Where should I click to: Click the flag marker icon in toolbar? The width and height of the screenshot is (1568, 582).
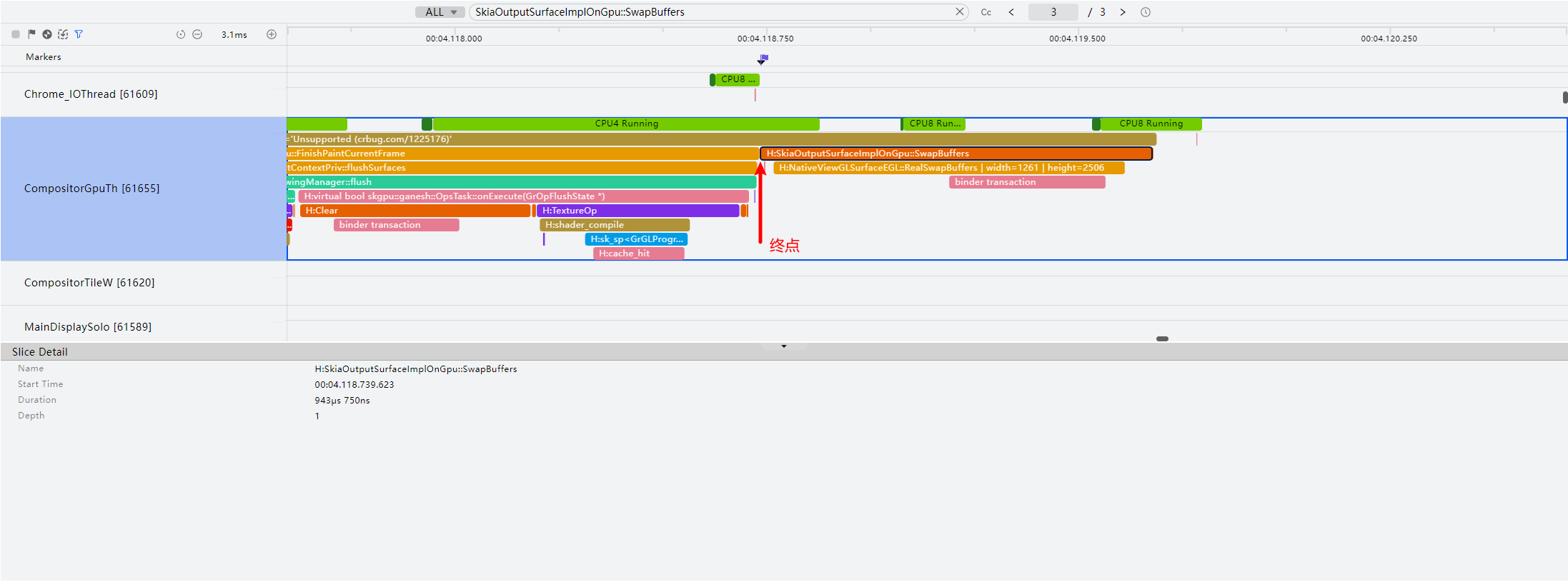pos(31,34)
